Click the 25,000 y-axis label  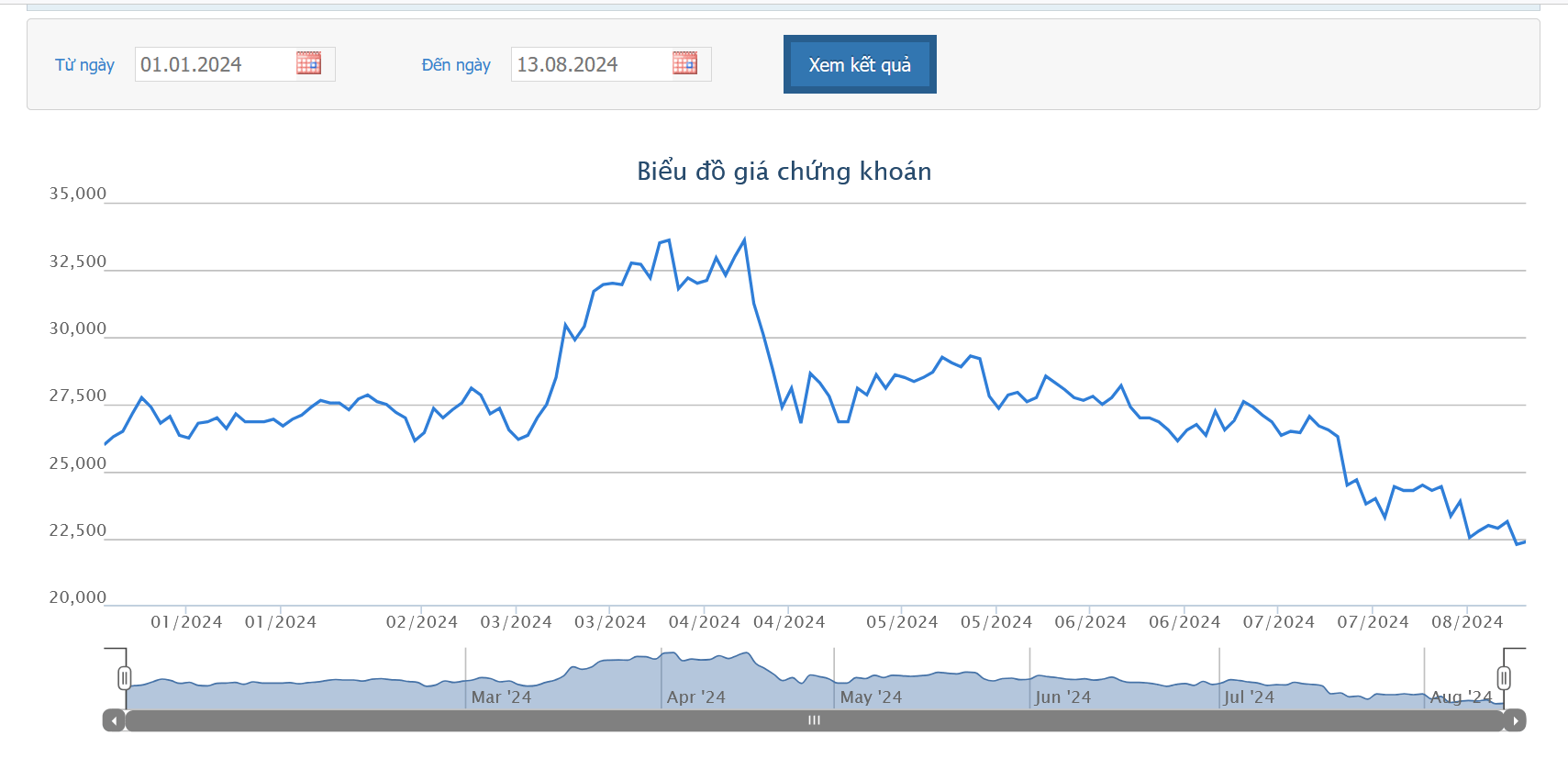pyautogui.click(x=78, y=463)
